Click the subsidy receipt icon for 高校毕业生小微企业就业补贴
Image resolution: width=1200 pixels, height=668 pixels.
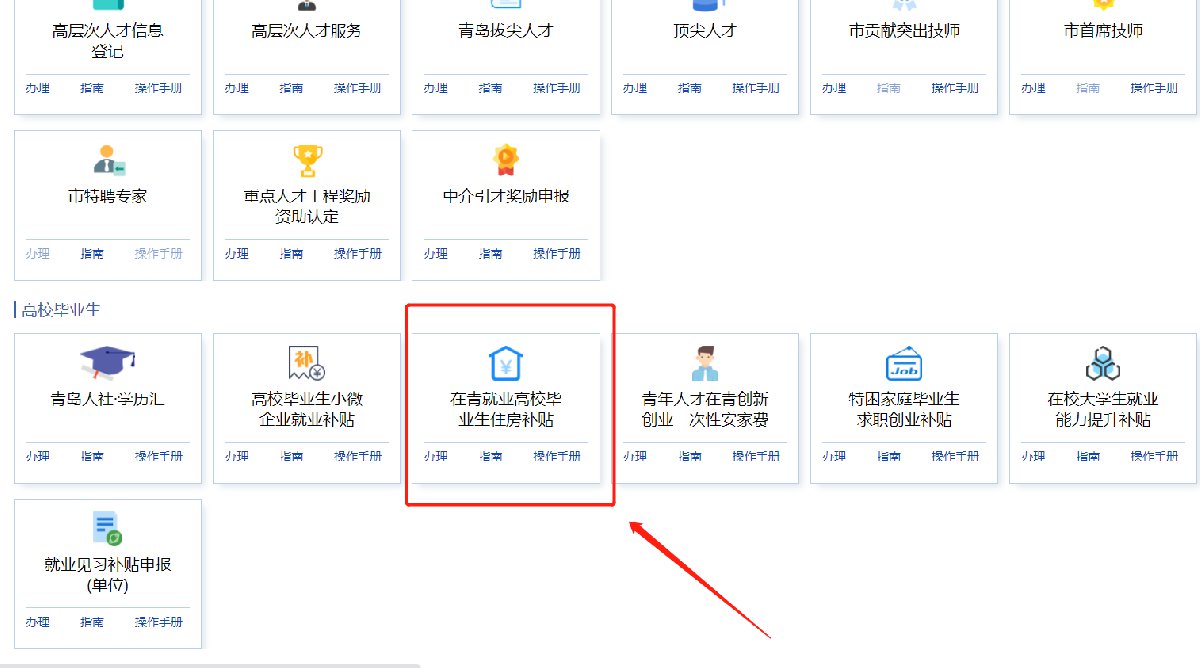pos(306,364)
